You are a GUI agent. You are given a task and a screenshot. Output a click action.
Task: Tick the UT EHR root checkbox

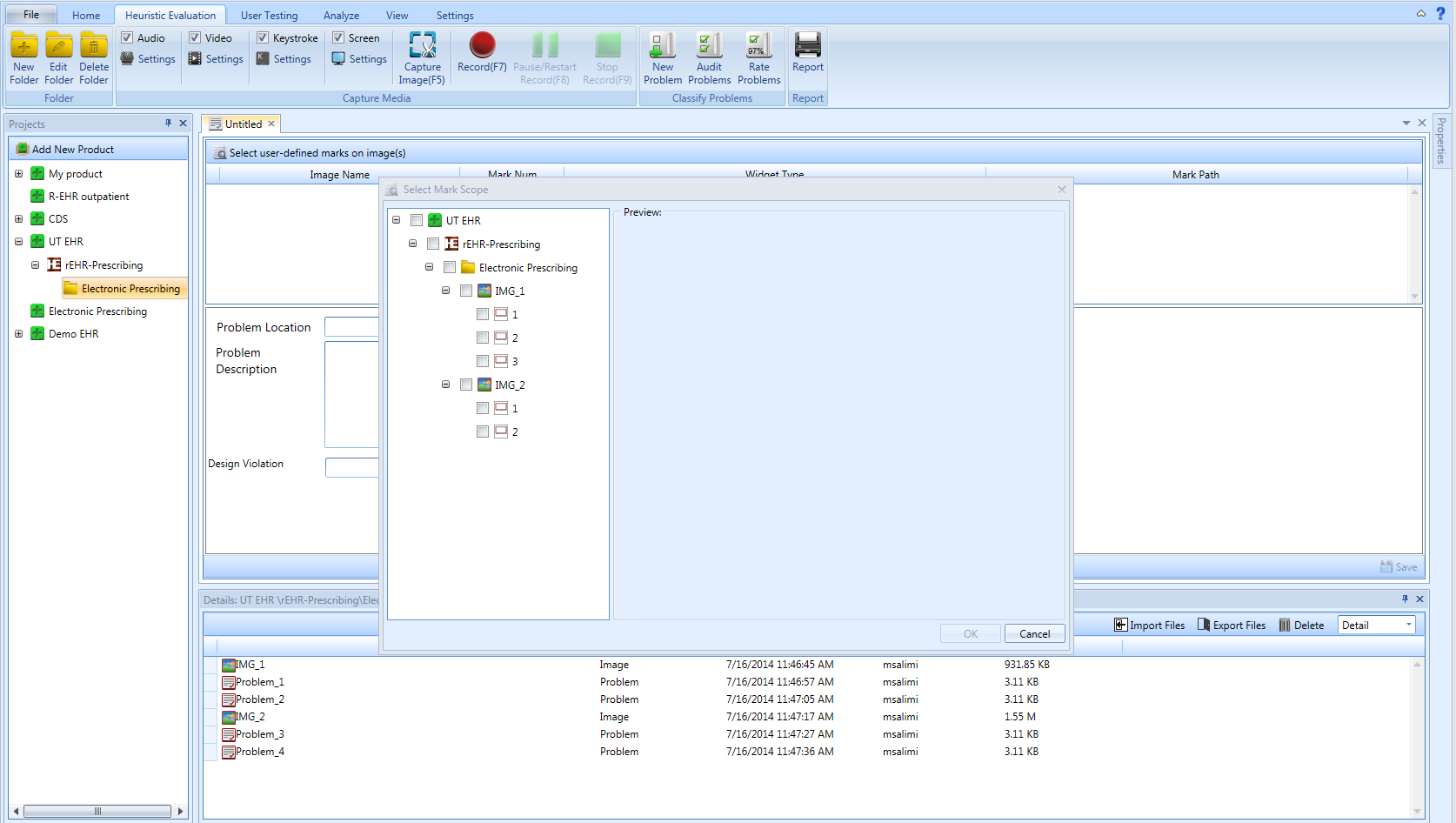[x=417, y=220]
